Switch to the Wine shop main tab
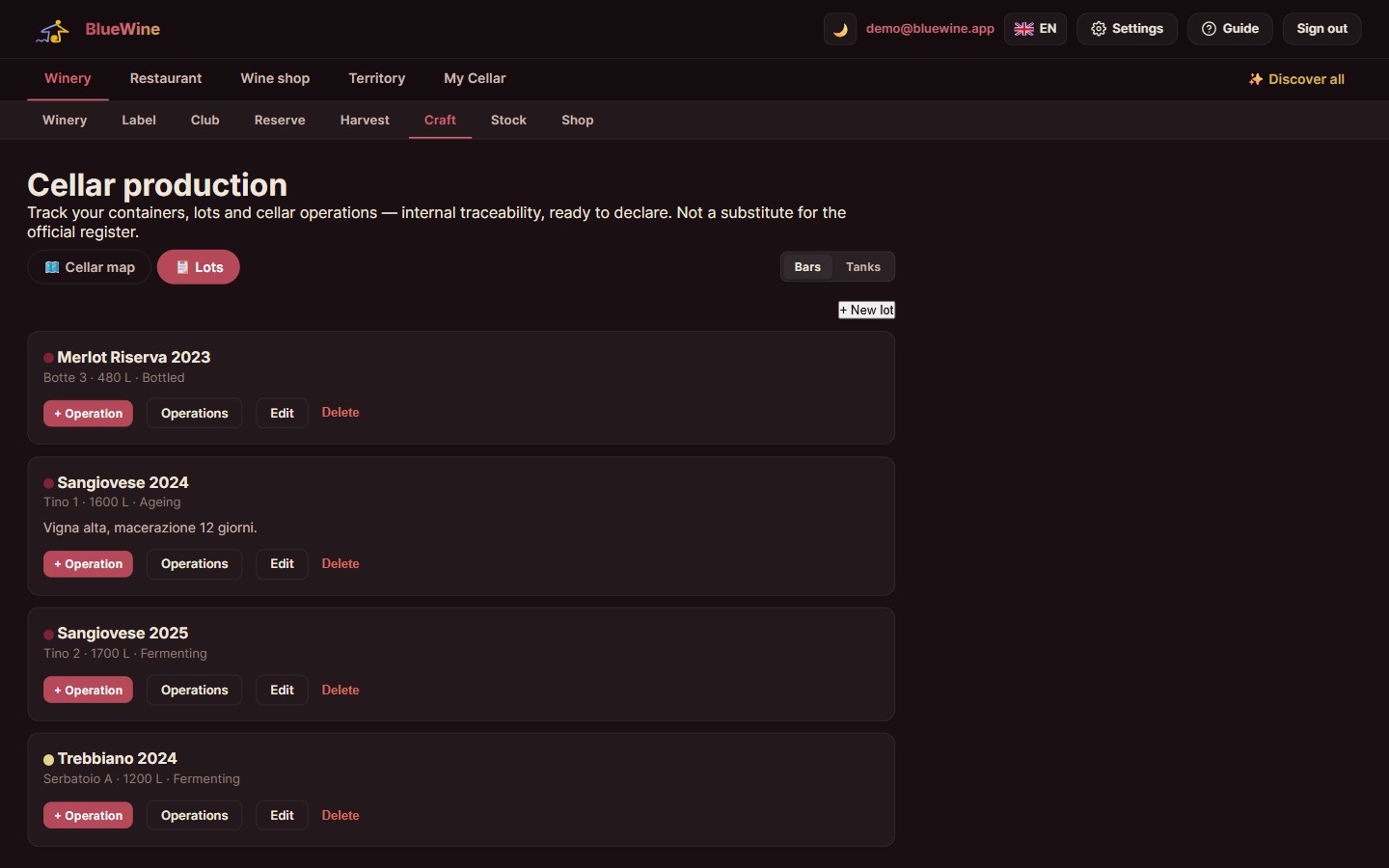1389x868 pixels. pos(275,78)
